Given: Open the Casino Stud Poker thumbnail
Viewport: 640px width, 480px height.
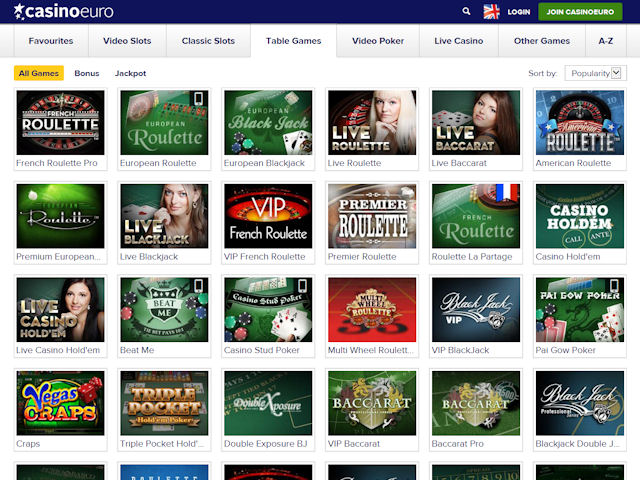Looking at the screenshot, I should tap(268, 310).
